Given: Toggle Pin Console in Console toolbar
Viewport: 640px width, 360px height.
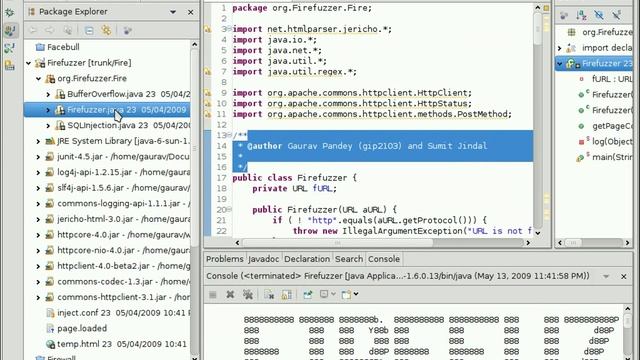Looking at the screenshot, I should pyautogui.click(x=307, y=294).
